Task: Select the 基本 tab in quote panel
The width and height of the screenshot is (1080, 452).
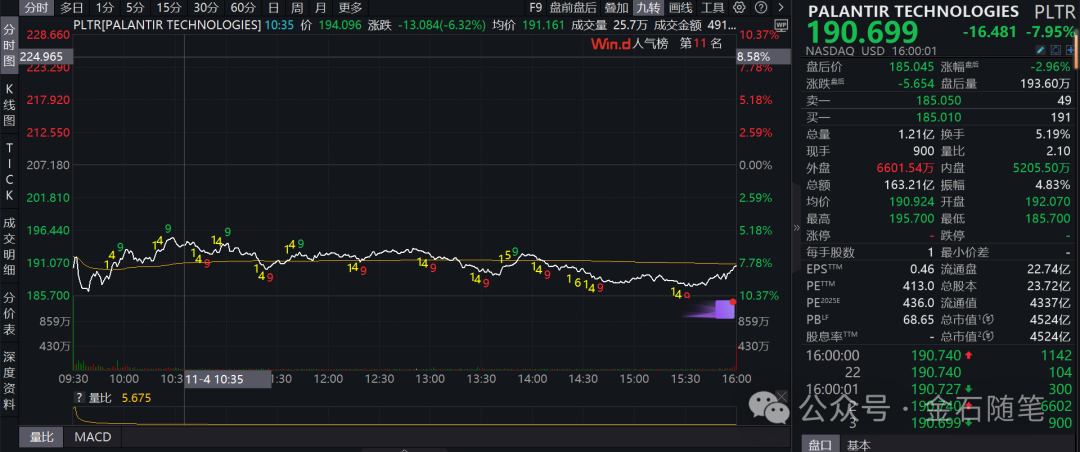Action: [858, 444]
